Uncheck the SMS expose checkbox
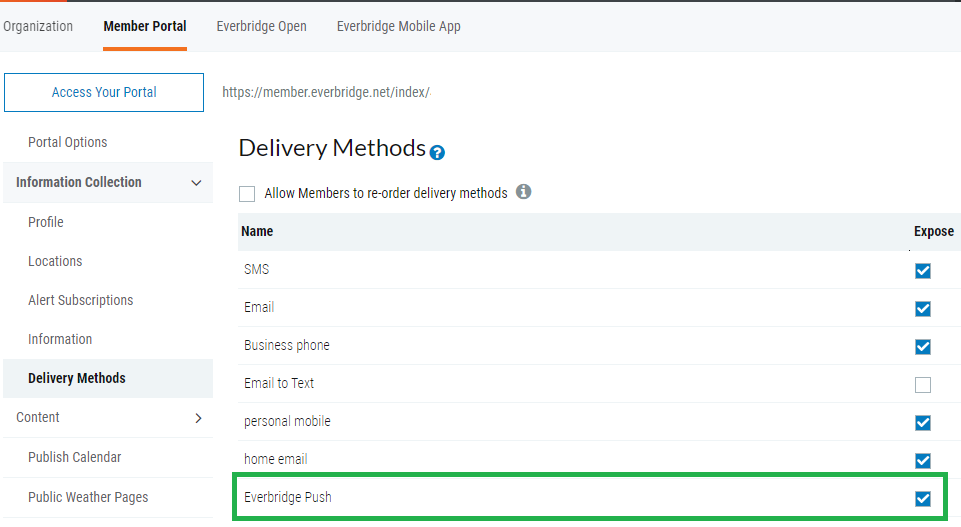The image size is (961, 527). point(922,271)
